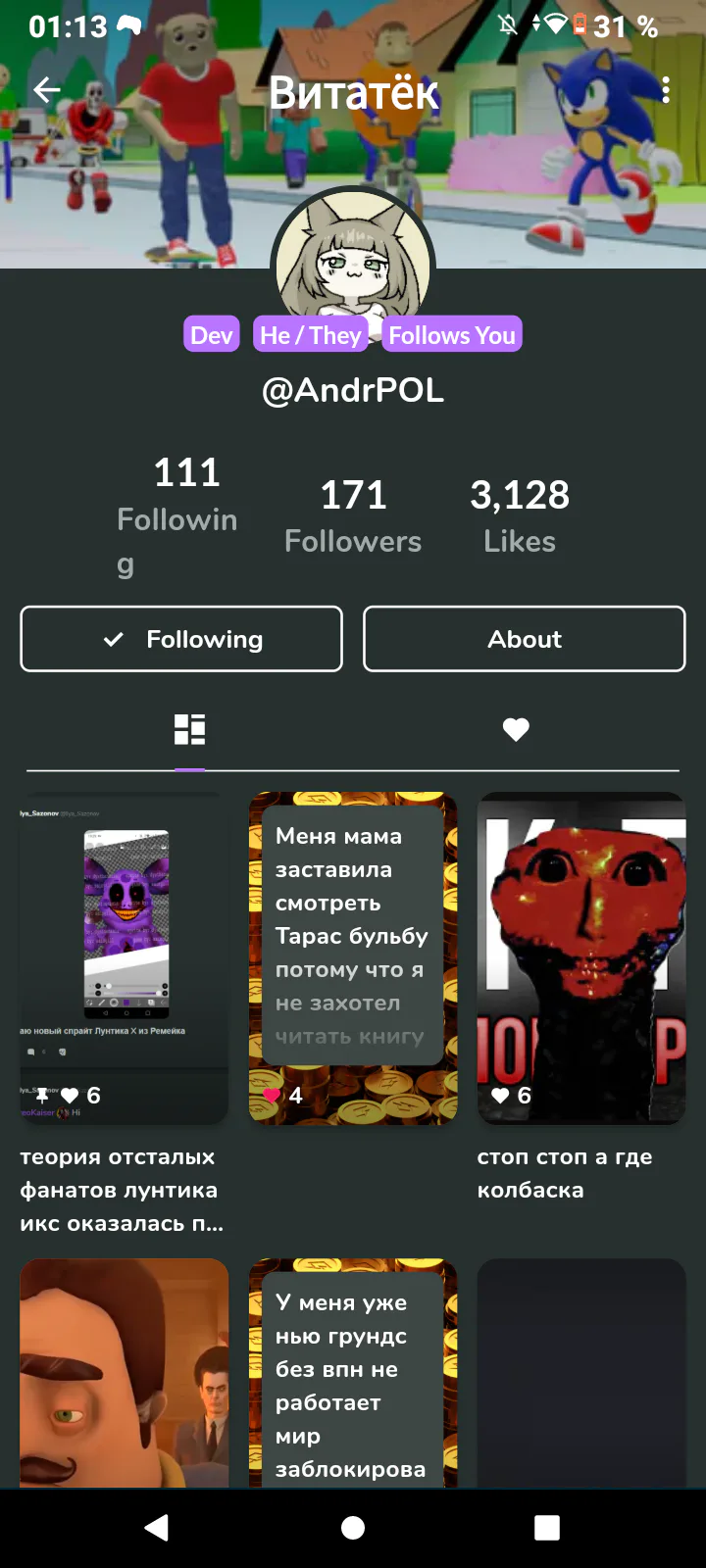
Task: Tap the back arrow icon
Action: [47, 90]
